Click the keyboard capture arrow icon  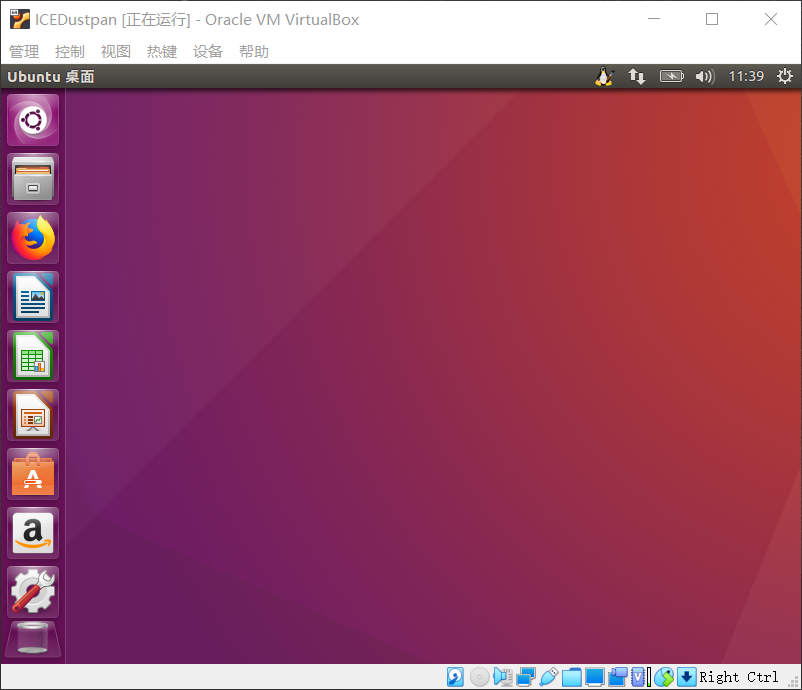(686, 677)
